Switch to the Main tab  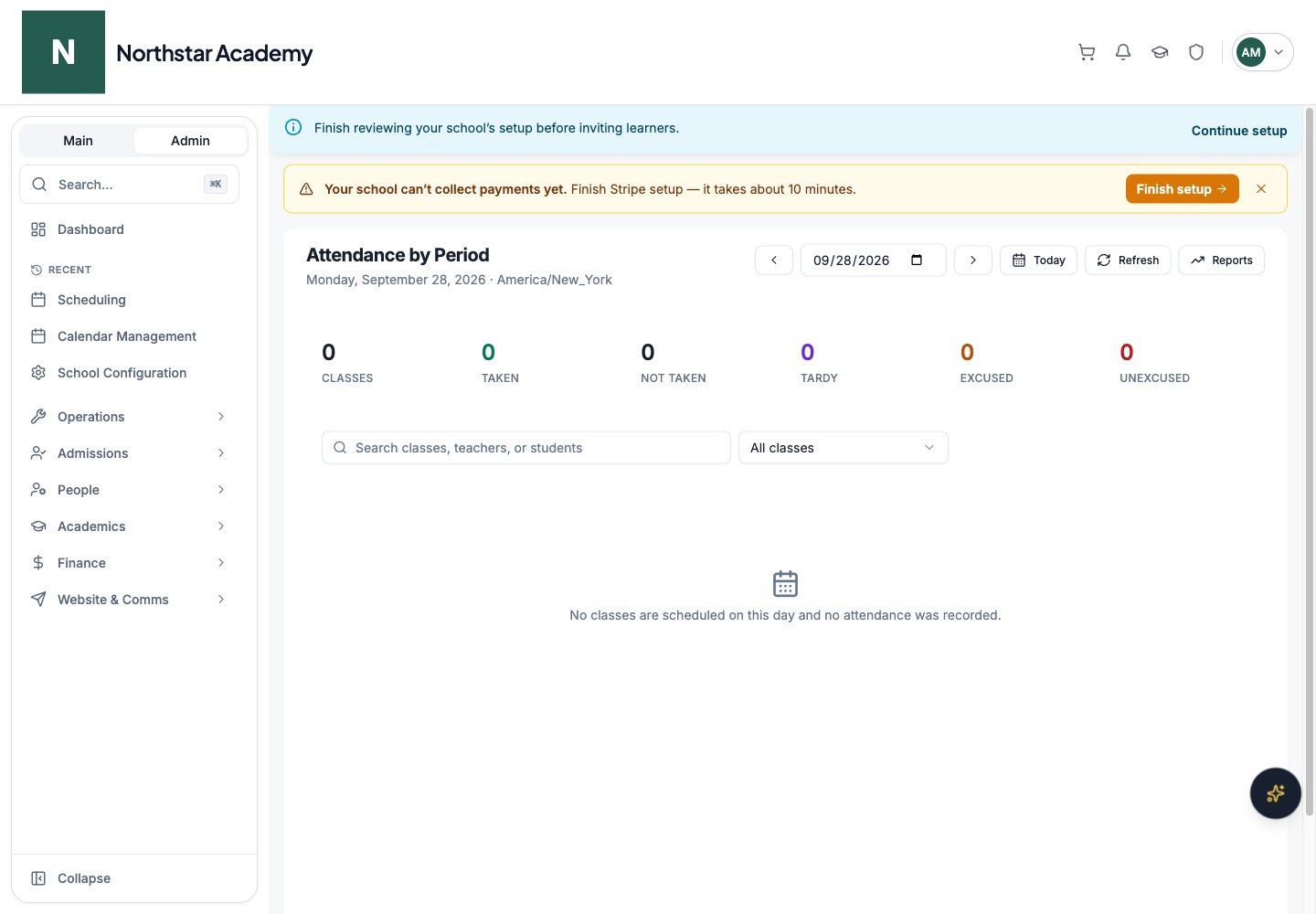[x=78, y=141]
